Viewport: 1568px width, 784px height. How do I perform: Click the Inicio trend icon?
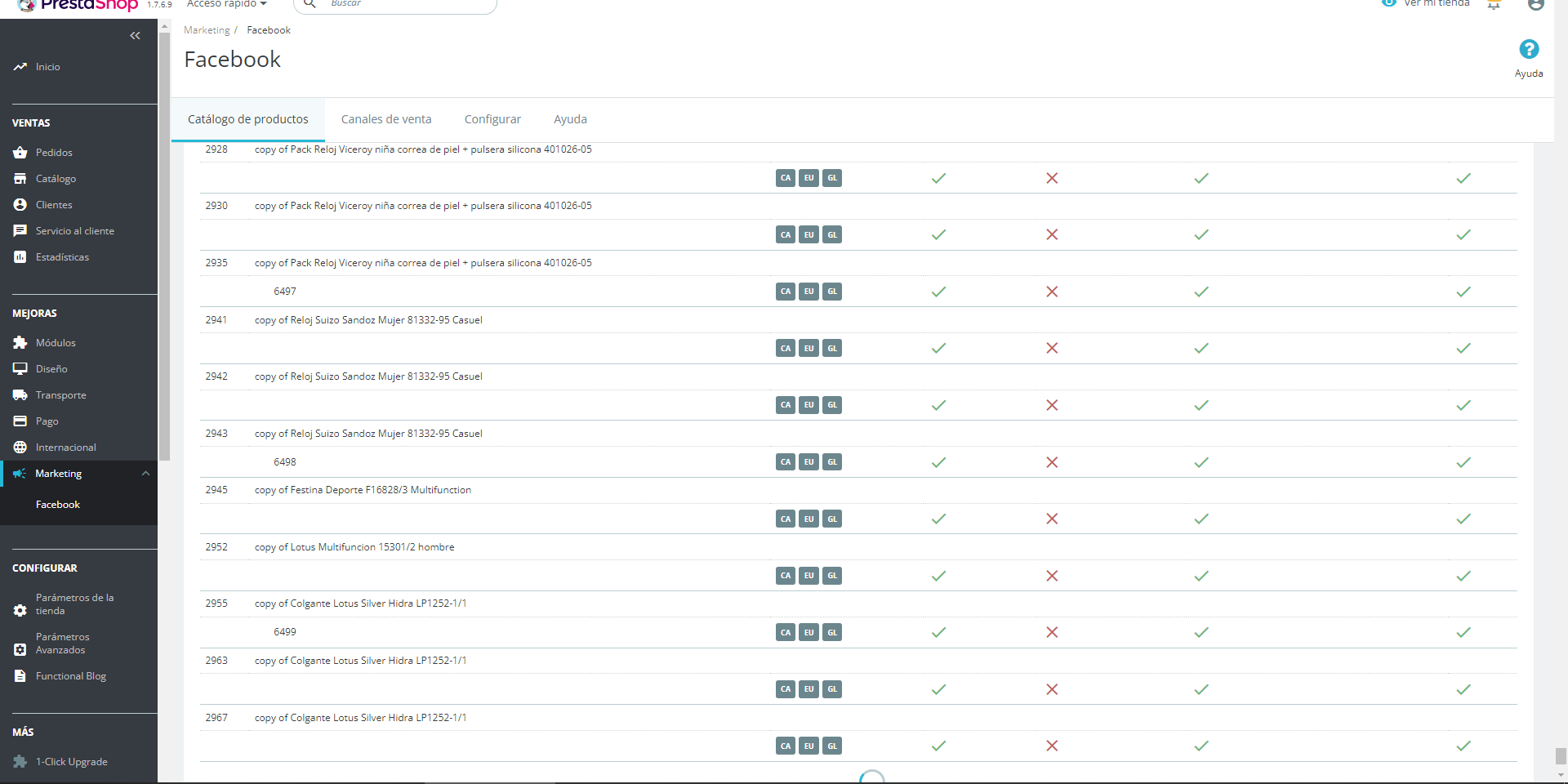[x=20, y=67]
